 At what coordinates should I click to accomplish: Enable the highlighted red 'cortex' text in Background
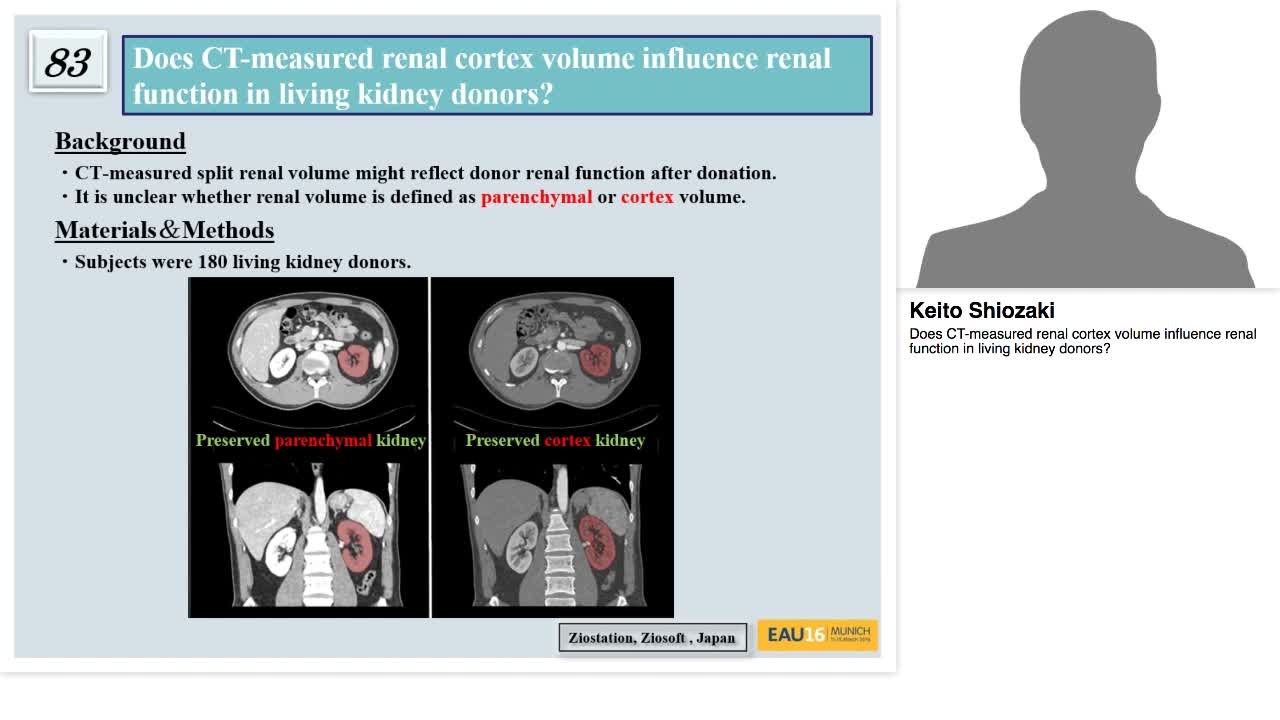[647, 197]
